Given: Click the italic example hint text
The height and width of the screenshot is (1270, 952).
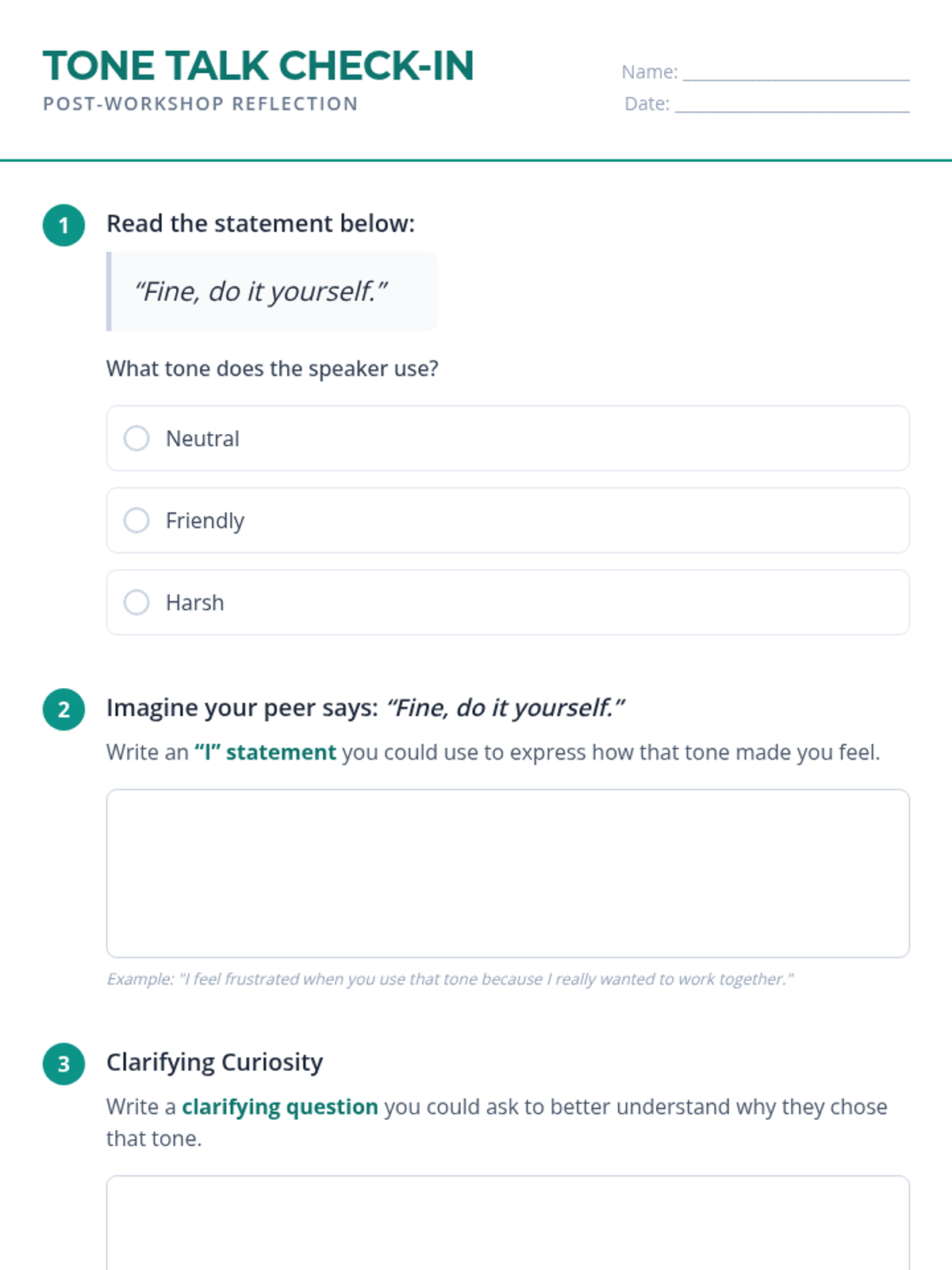Looking at the screenshot, I should [x=450, y=979].
